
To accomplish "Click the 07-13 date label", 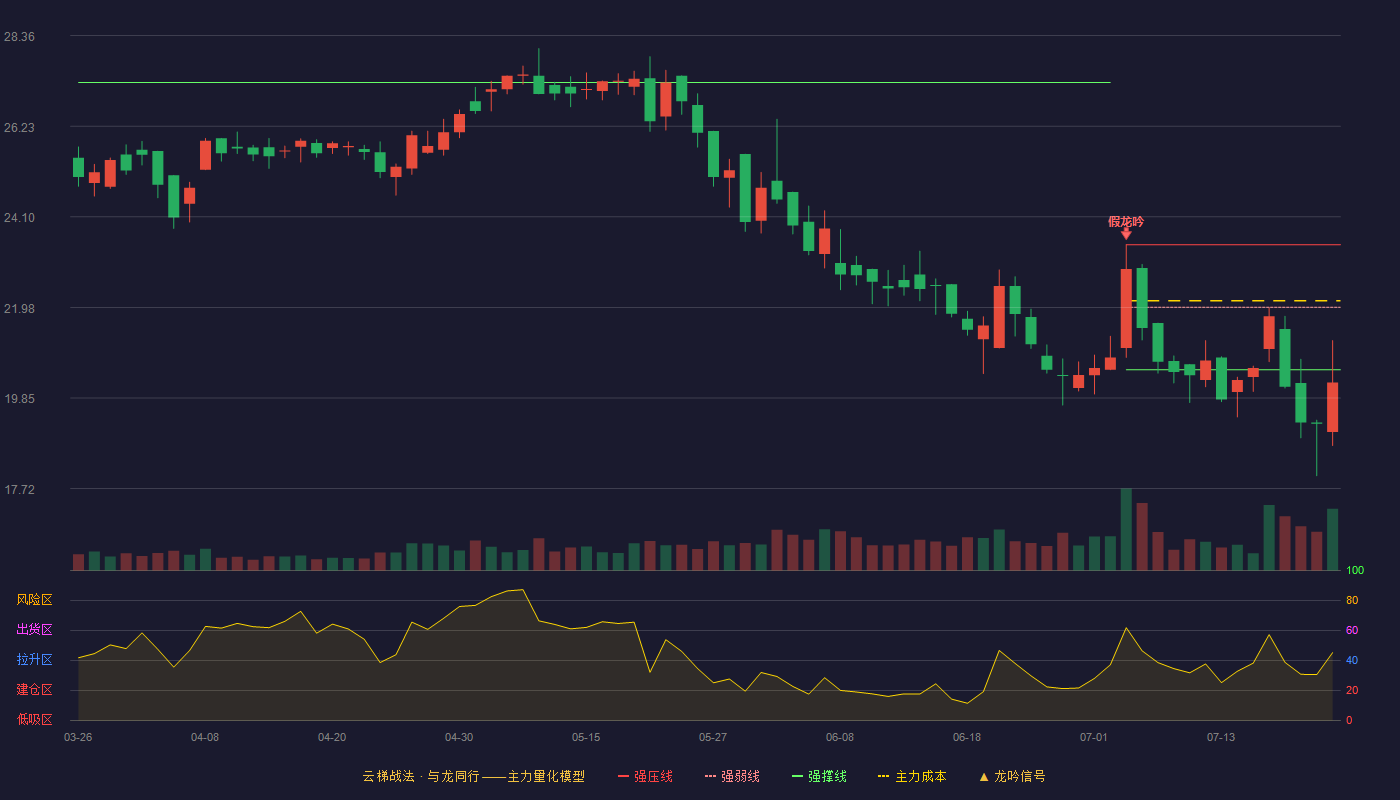I will pyautogui.click(x=1221, y=737).
